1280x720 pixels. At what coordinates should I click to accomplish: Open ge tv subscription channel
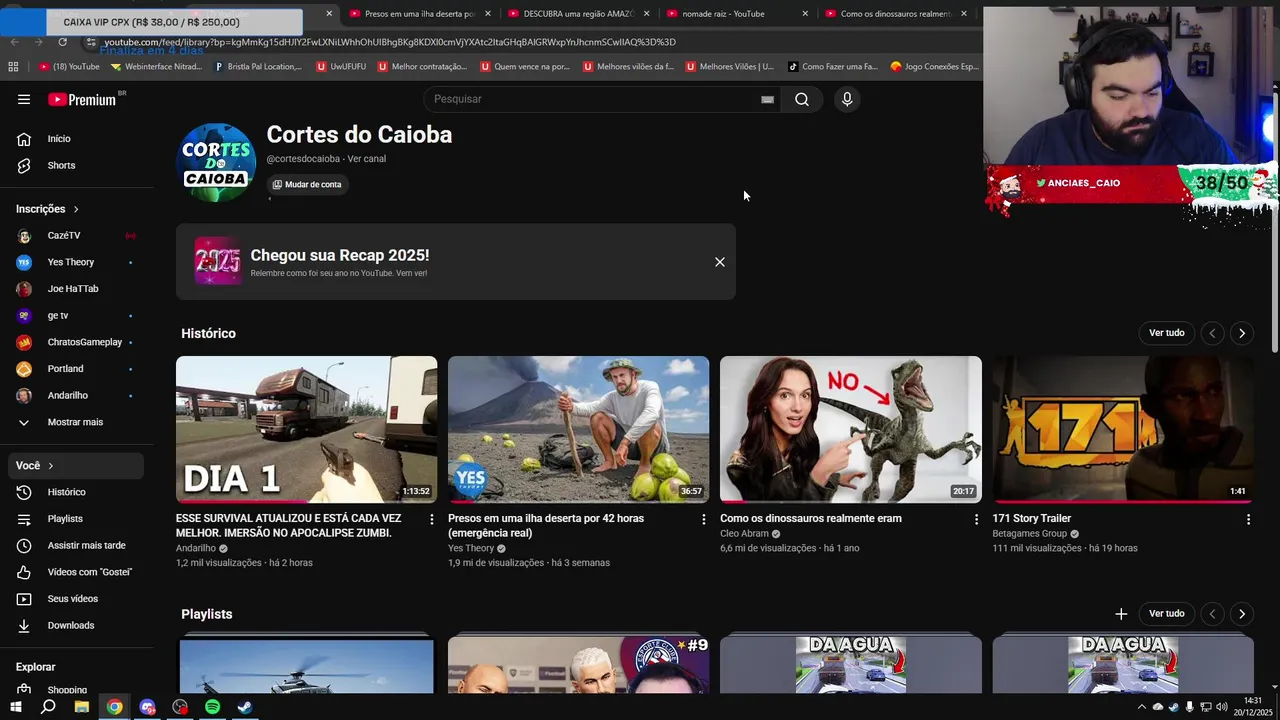point(58,315)
